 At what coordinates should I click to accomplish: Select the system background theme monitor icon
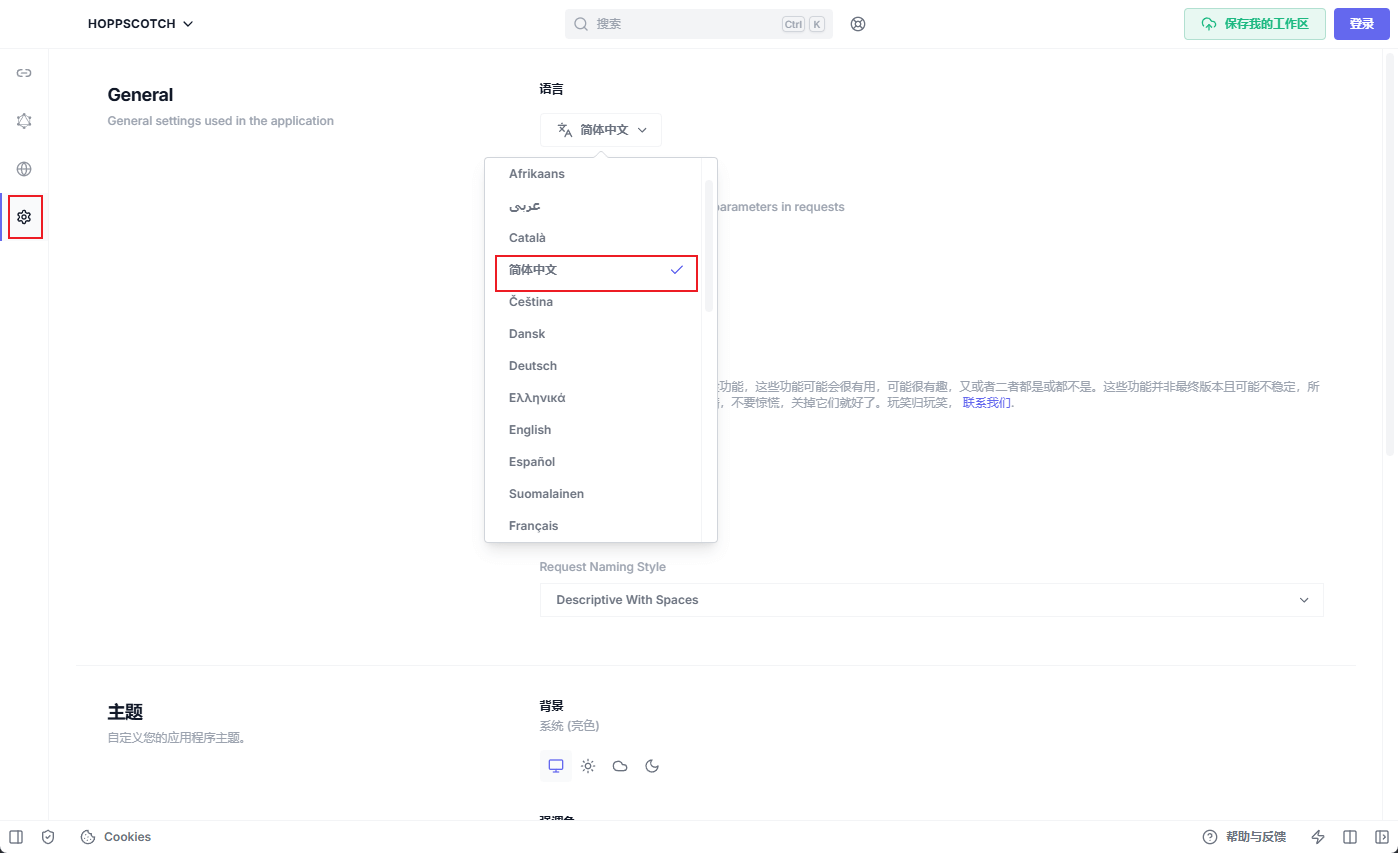click(x=556, y=766)
